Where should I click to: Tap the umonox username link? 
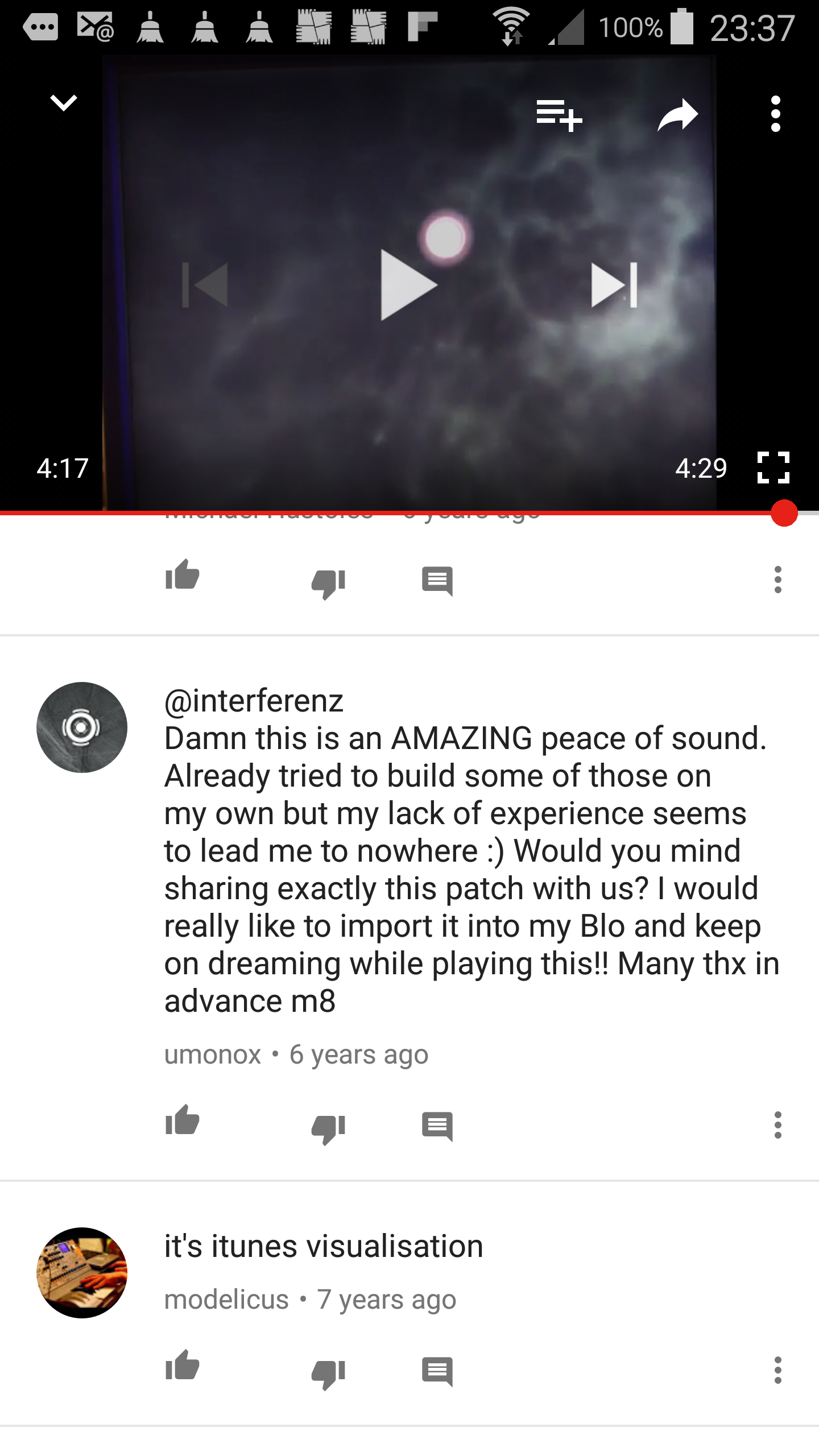213,1055
